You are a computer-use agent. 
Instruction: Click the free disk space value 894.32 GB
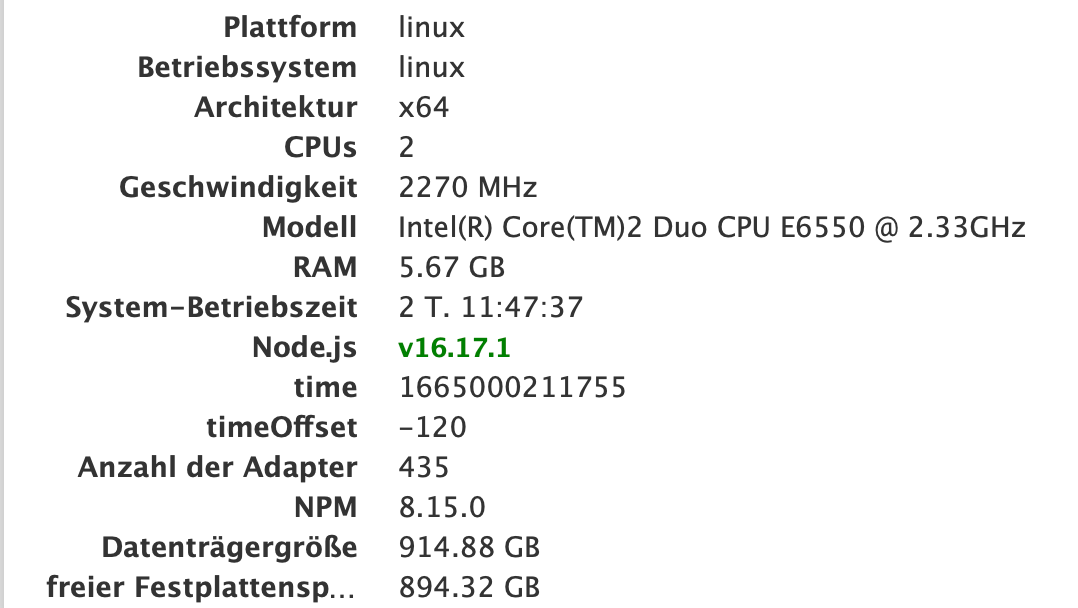click(x=469, y=588)
